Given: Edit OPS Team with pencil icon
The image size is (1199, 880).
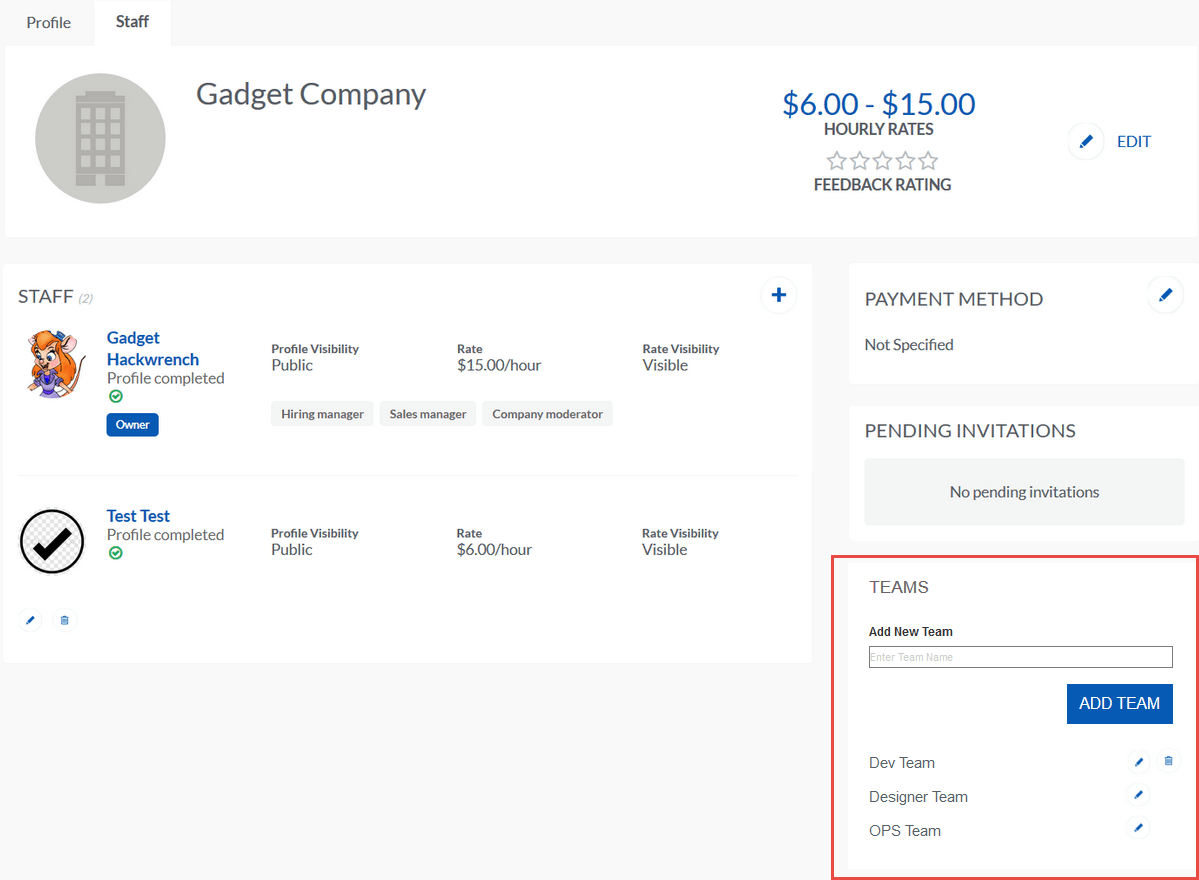Looking at the screenshot, I should pyautogui.click(x=1139, y=828).
